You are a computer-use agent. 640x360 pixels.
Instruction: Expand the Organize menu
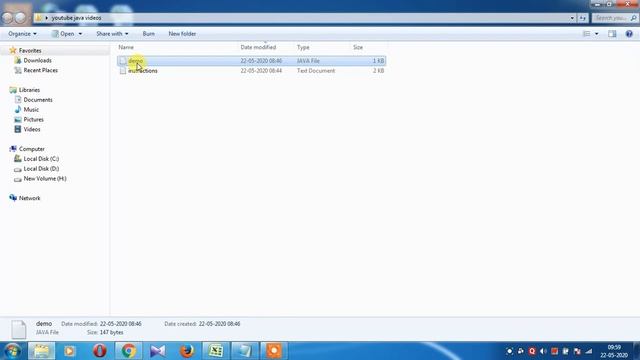click(22, 34)
